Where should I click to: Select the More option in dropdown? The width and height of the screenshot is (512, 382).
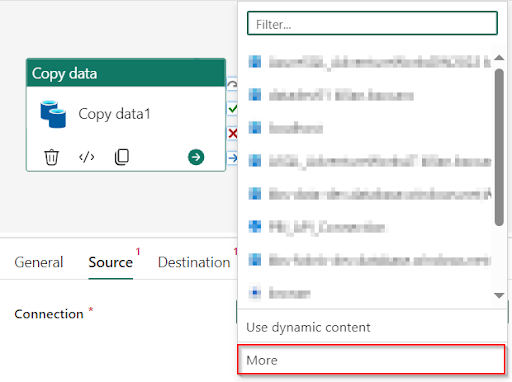tap(371, 360)
